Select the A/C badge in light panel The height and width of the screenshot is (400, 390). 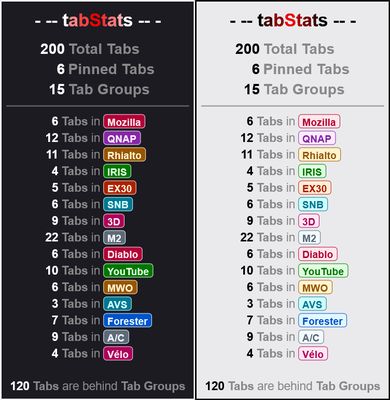click(x=311, y=337)
